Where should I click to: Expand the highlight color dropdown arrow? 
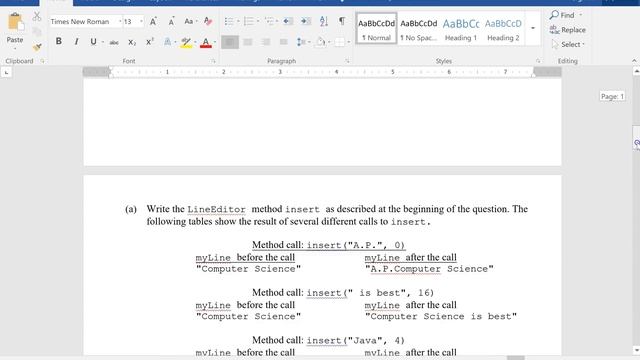click(x=196, y=42)
